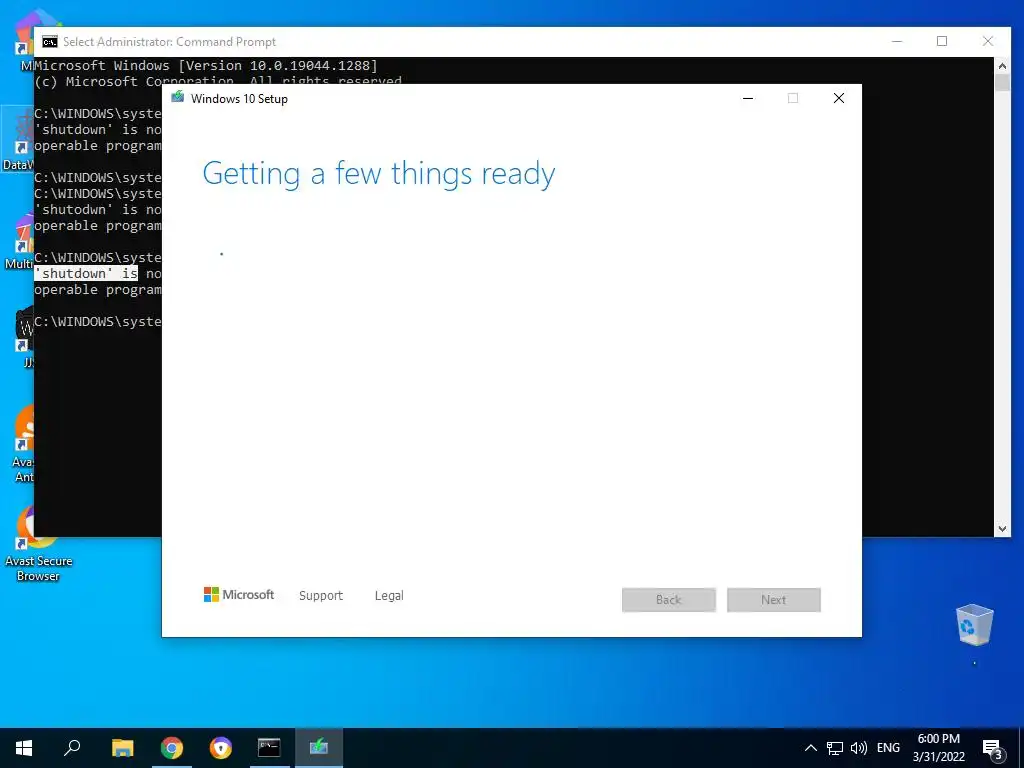Click Command Prompt scrollbar down arrow
Image resolution: width=1024 pixels, height=768 pixels.
(1002, 529)
